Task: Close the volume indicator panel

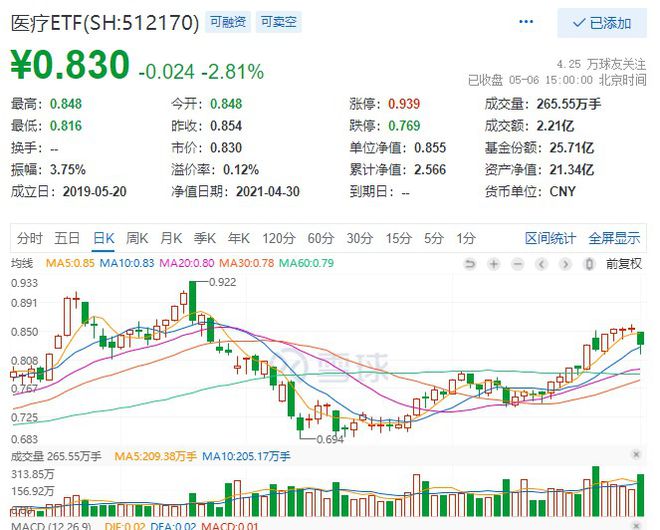Action: pyautogui.click(x=636, y=454)
